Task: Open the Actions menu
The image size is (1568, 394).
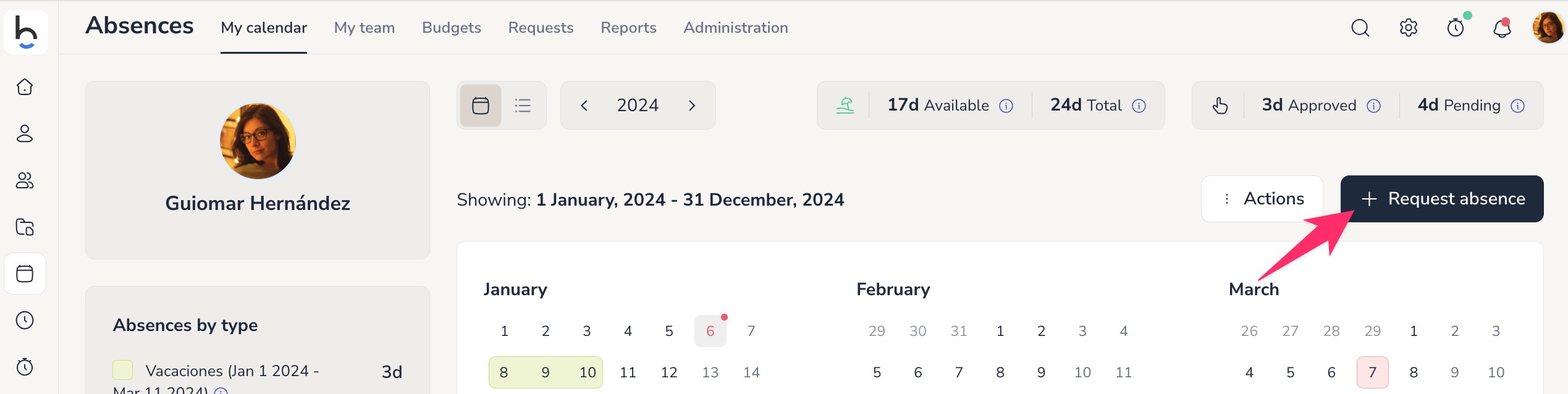Action: coord(1262,199)
